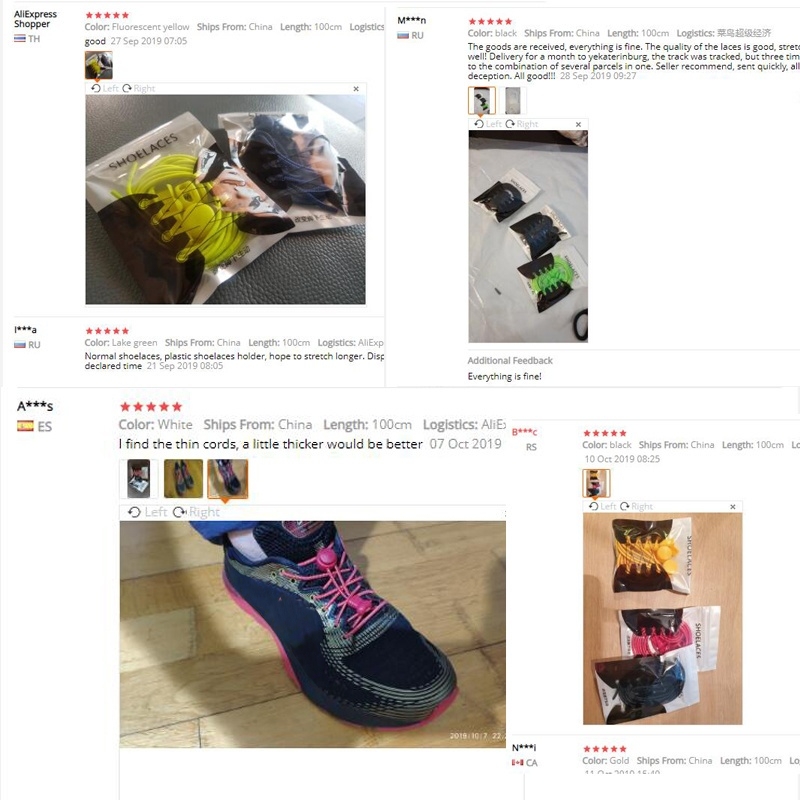This screenshot has height=800, width=800.
Task: Open third thumbnail in A***s review
Action: [x=228, y=479]
